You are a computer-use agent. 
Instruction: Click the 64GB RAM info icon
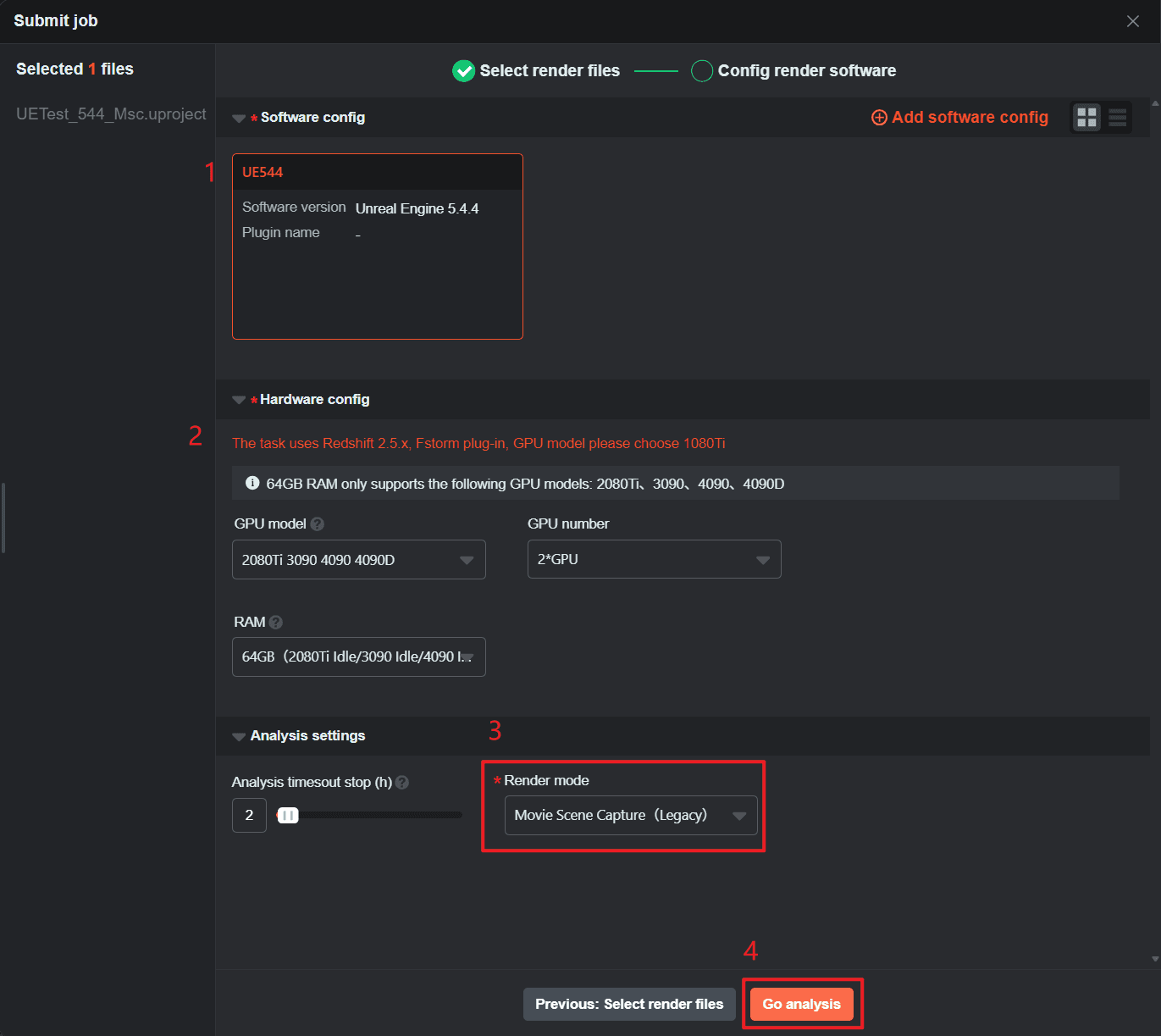[x=252, y=484]
